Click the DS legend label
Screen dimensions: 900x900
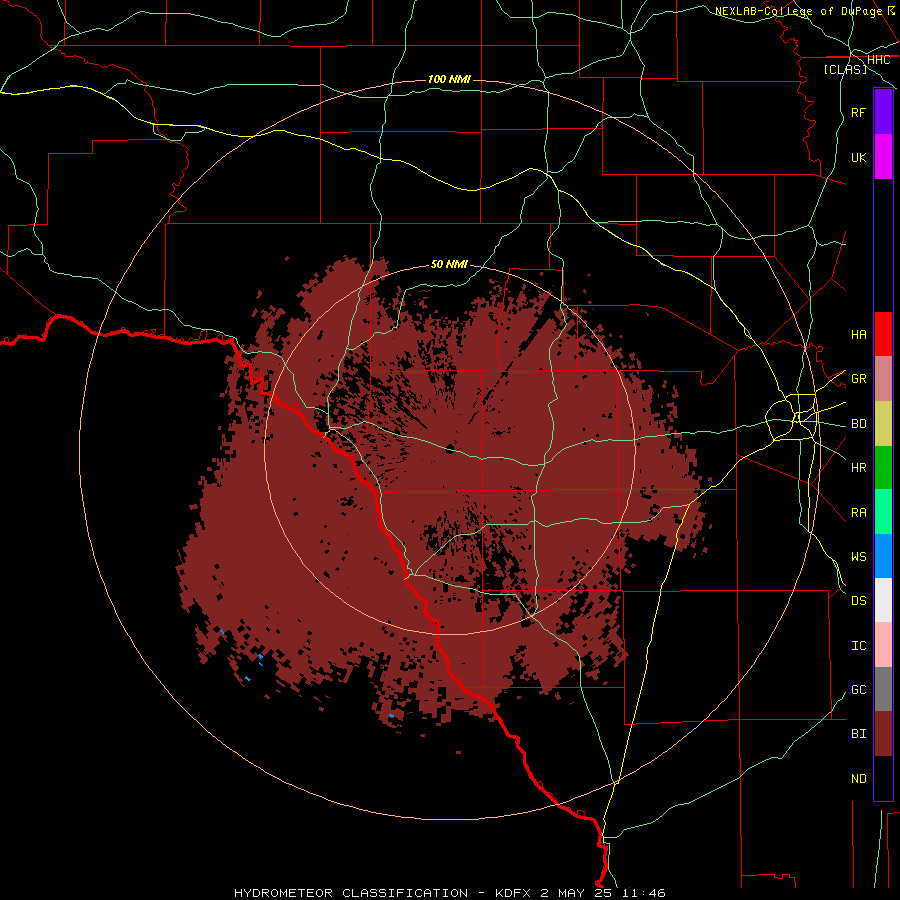click(859, 600)
